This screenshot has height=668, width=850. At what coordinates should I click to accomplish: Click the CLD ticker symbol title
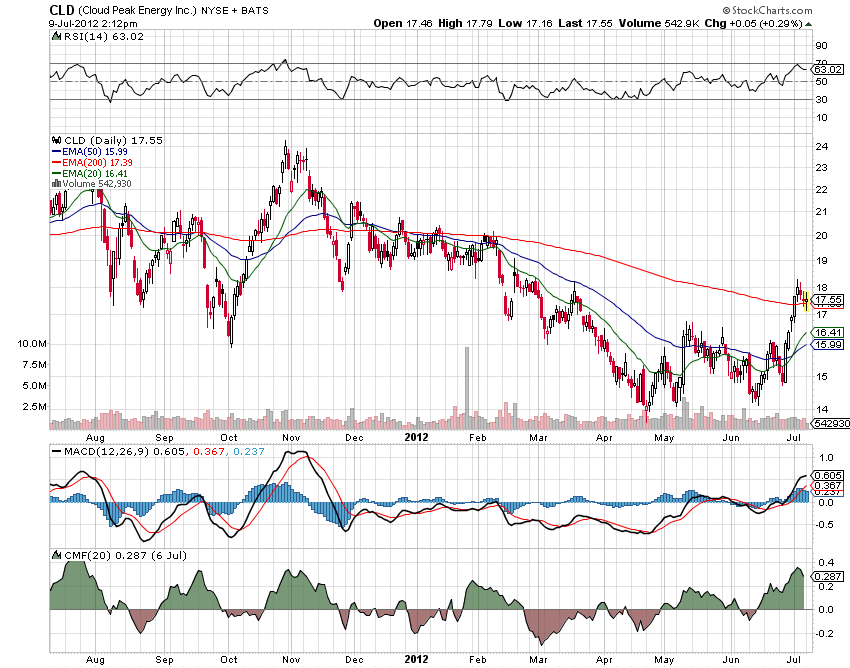(x=62, y=10)
